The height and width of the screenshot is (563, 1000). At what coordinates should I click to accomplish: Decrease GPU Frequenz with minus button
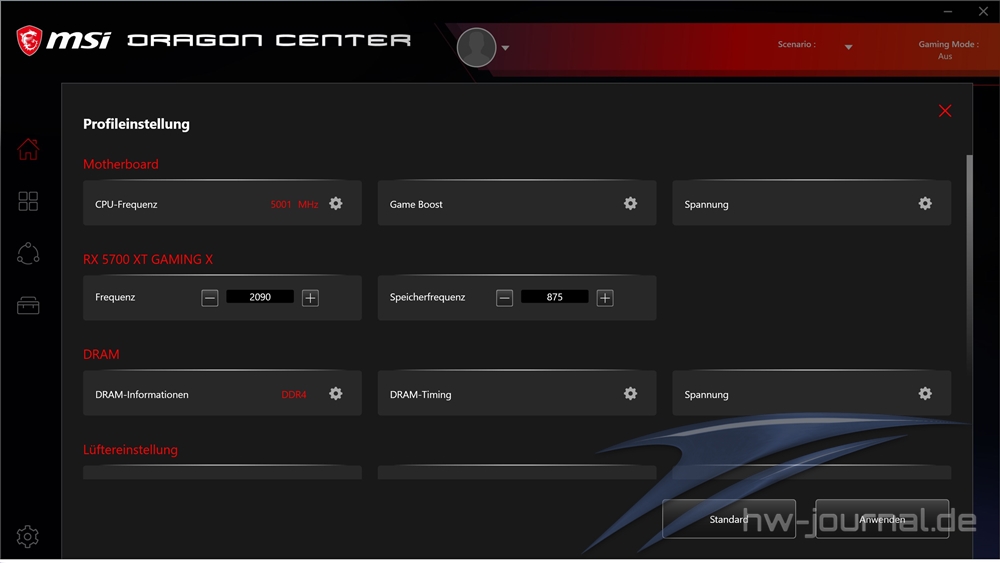[210, 298]
